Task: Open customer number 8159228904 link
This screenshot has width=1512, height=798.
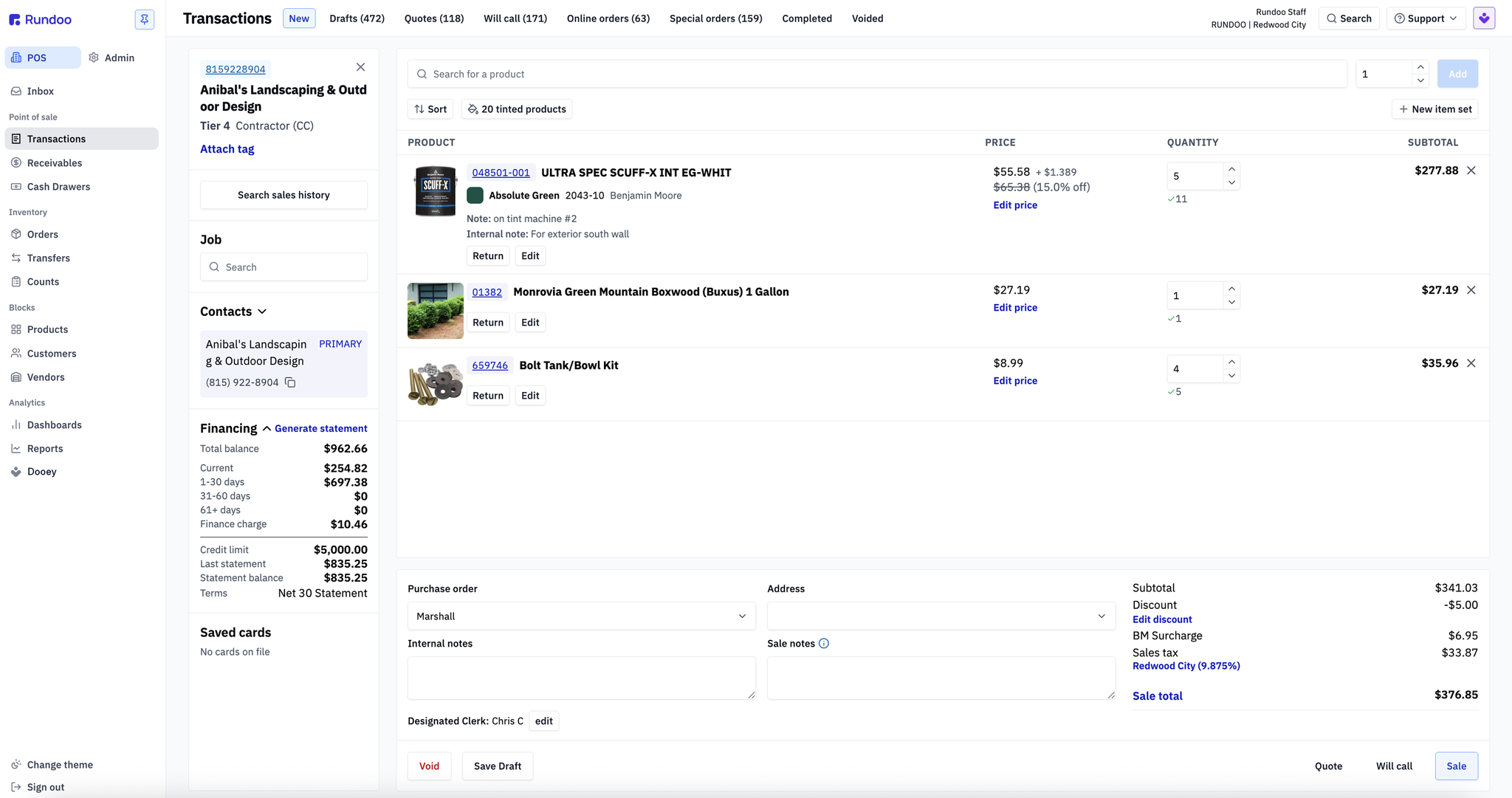Action: click(236, 69)
